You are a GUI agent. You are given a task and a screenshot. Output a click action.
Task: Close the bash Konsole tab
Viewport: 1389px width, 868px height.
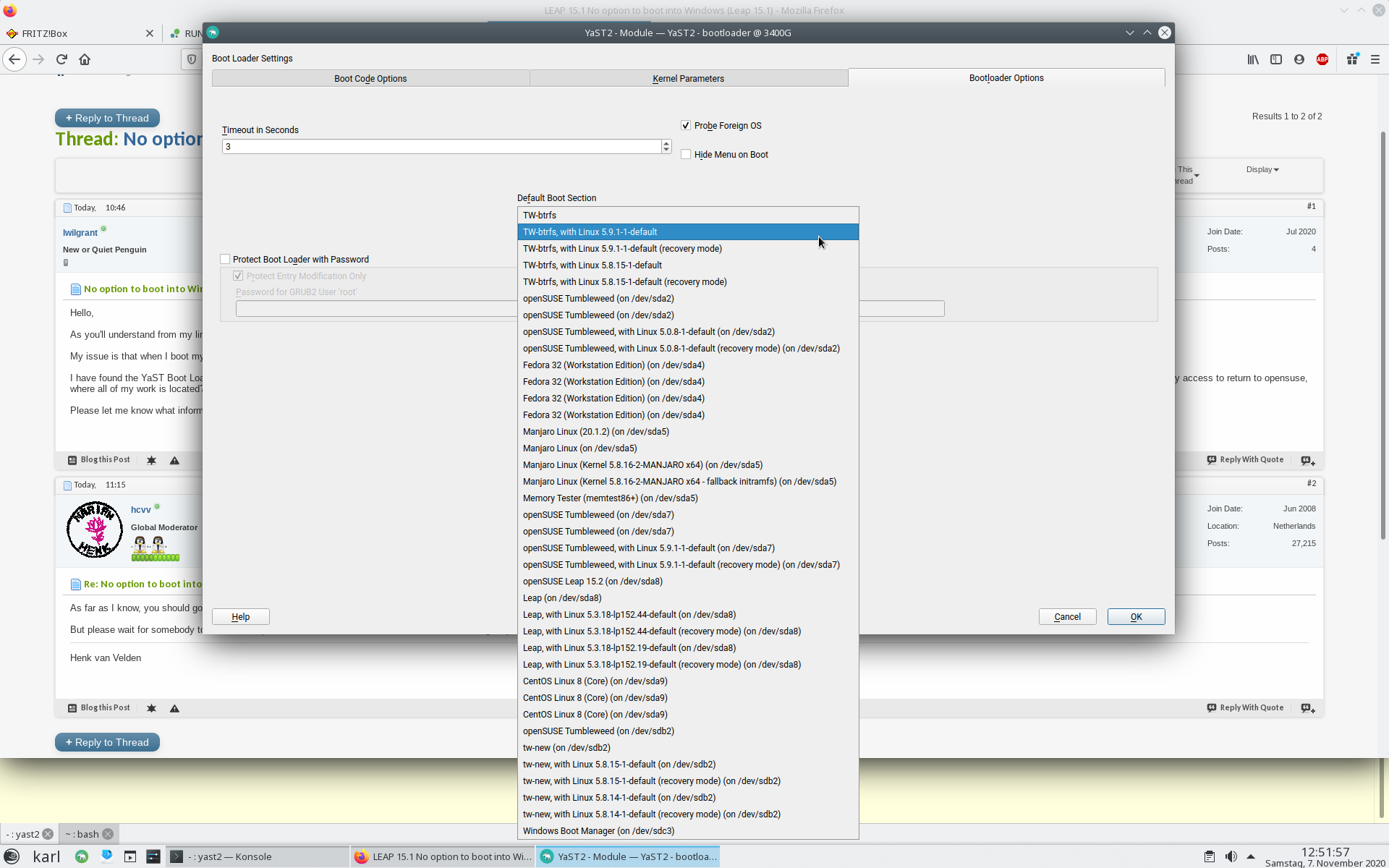click(108, 834)
